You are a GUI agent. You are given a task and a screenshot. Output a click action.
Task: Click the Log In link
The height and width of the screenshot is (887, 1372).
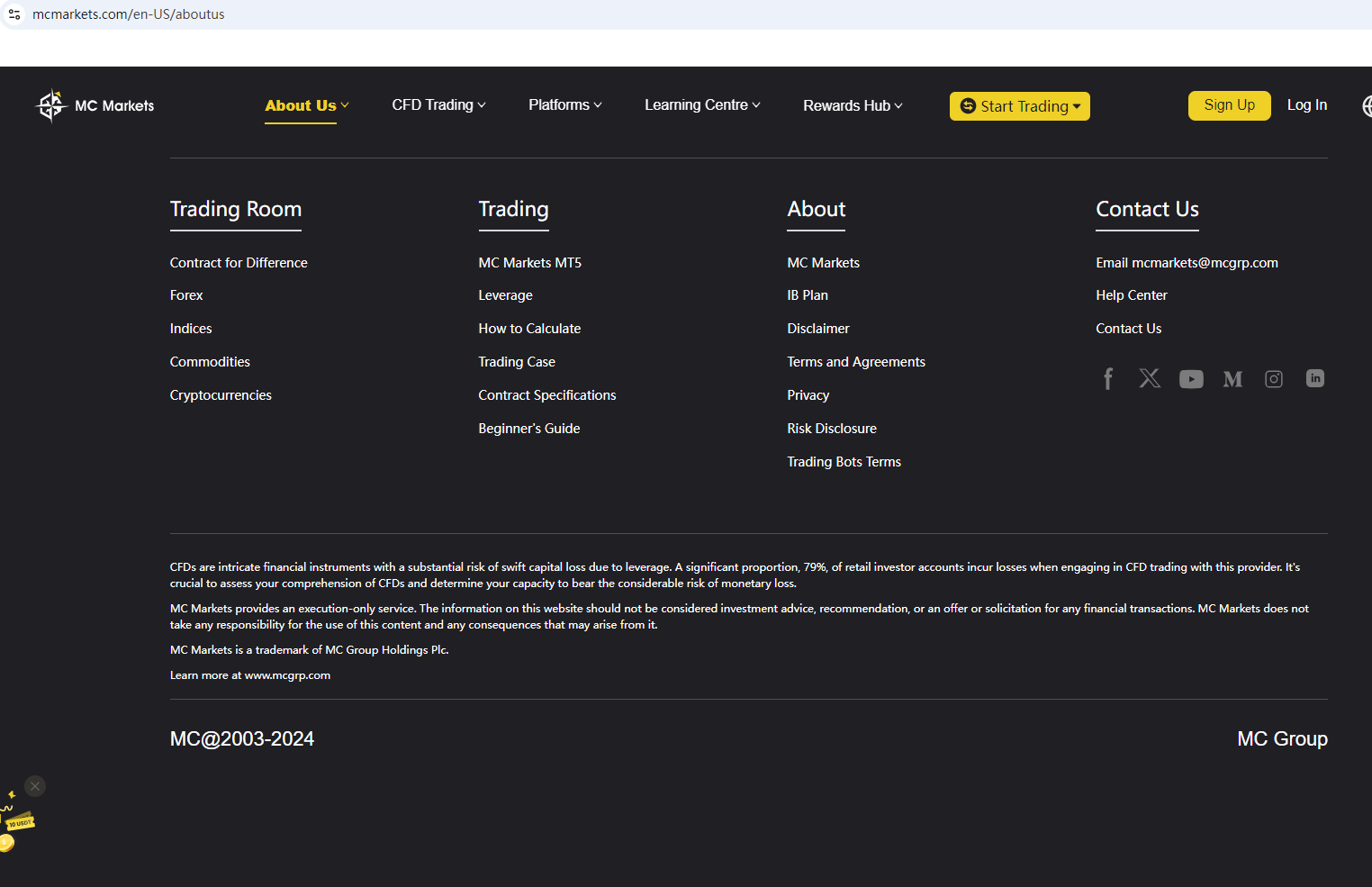(1306, 105)
